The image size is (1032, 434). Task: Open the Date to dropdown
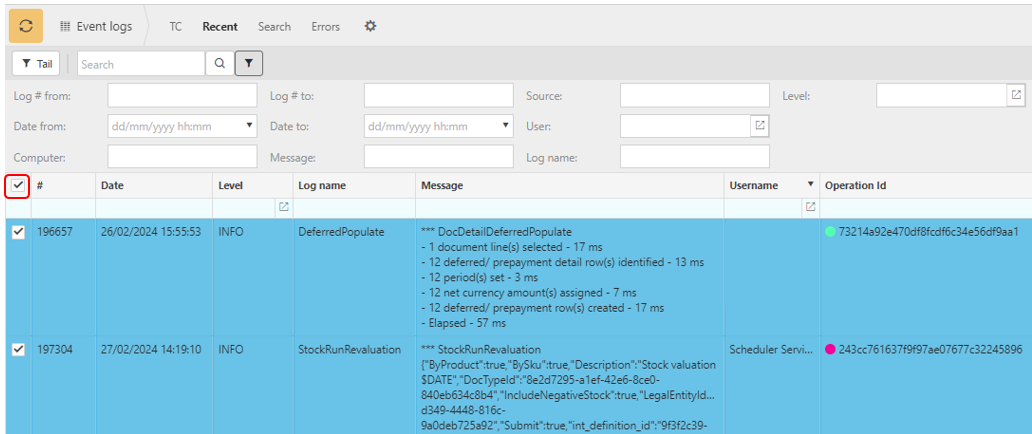(505, 127)
